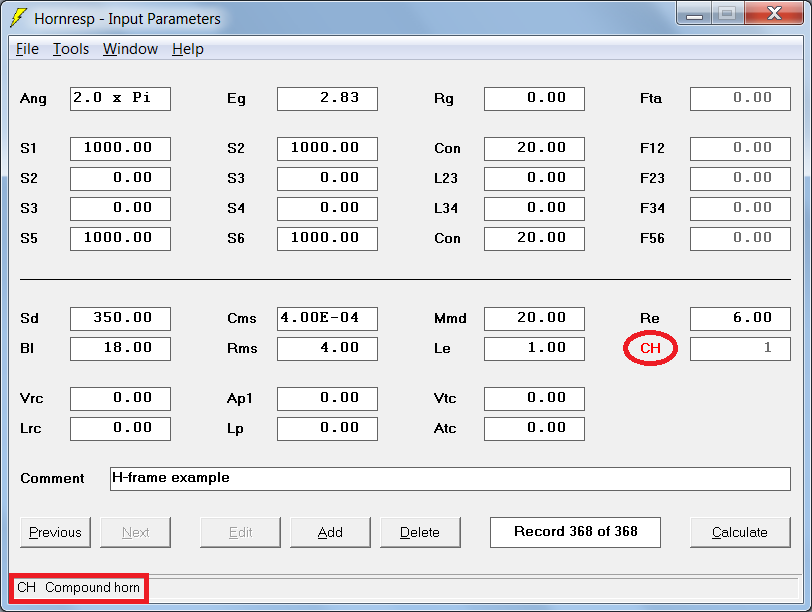Click the Cms field showing 4.00E-04
The height and width of the screenshot is (612, 812).
327,318
